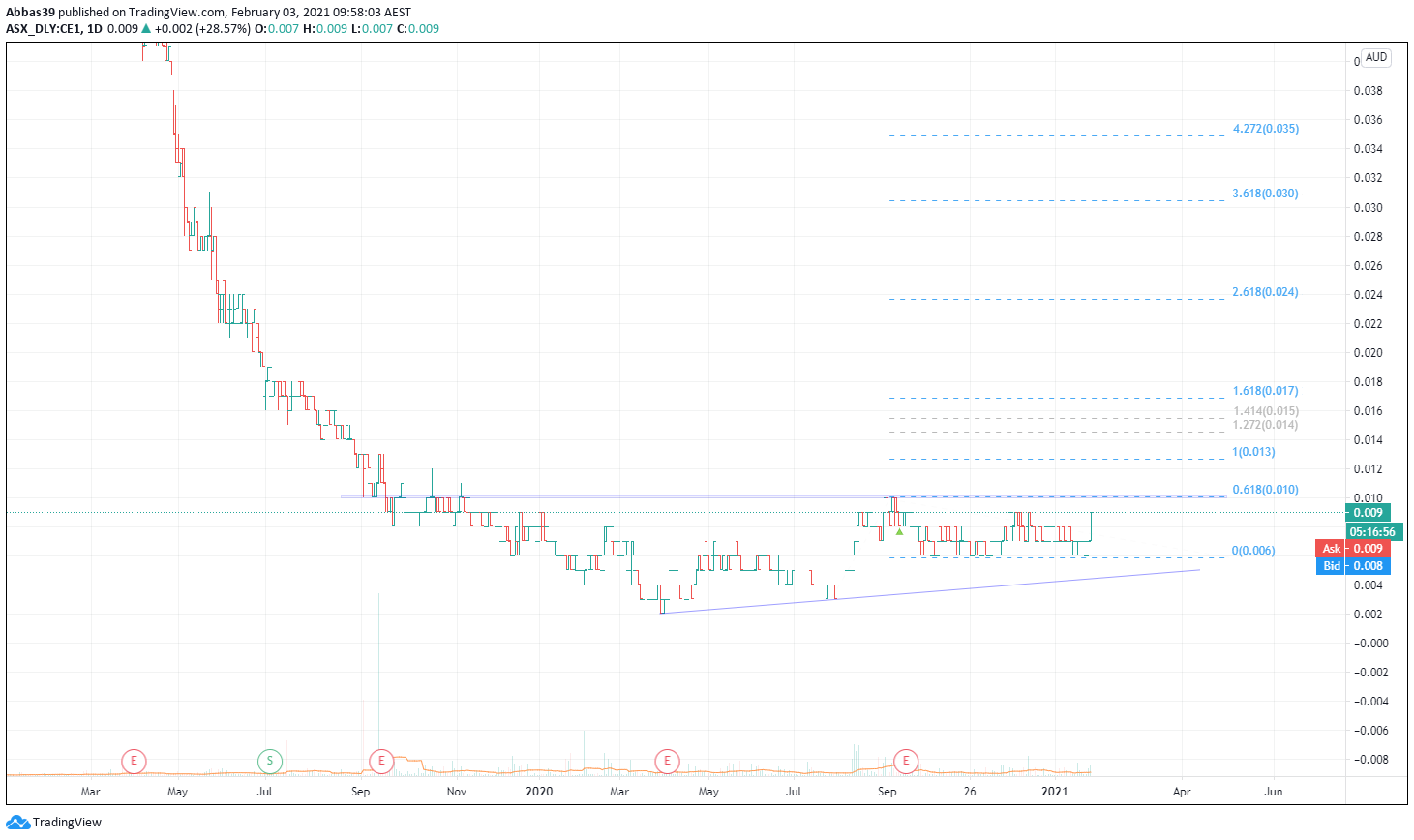Image resolution: width=1414 pixels, height=840 pixels.
Task: Click the 2020 label on time axis
Action: click(539, 792)
